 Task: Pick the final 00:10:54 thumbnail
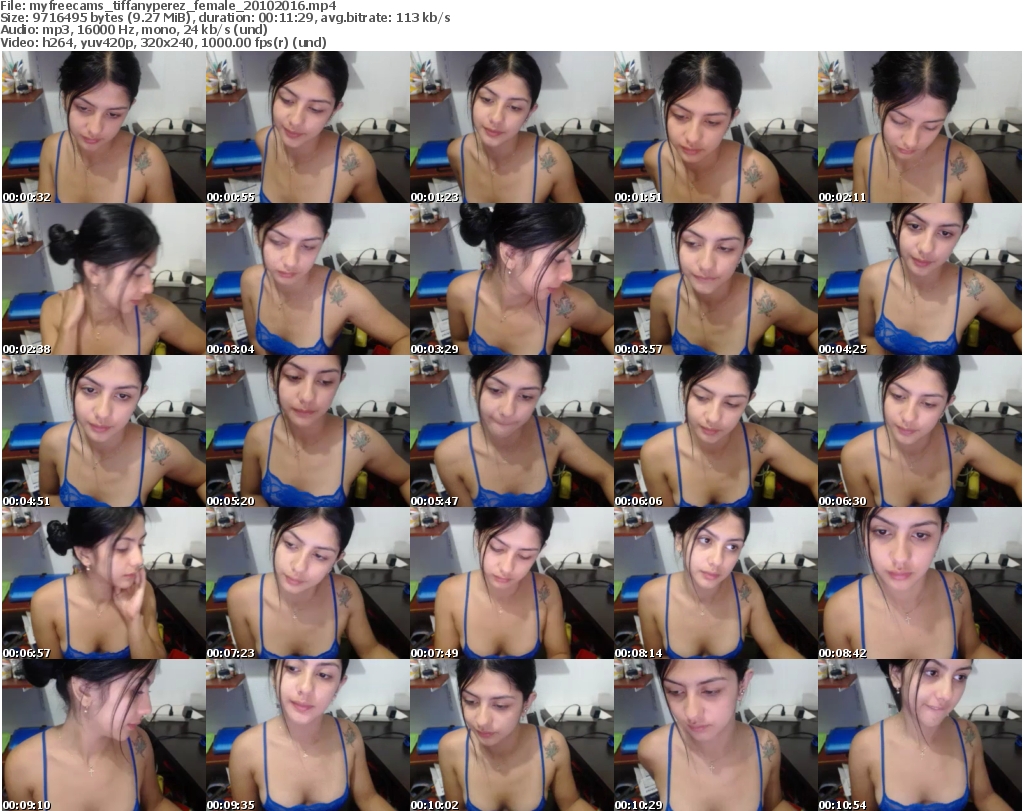click(x=920, y=735)
